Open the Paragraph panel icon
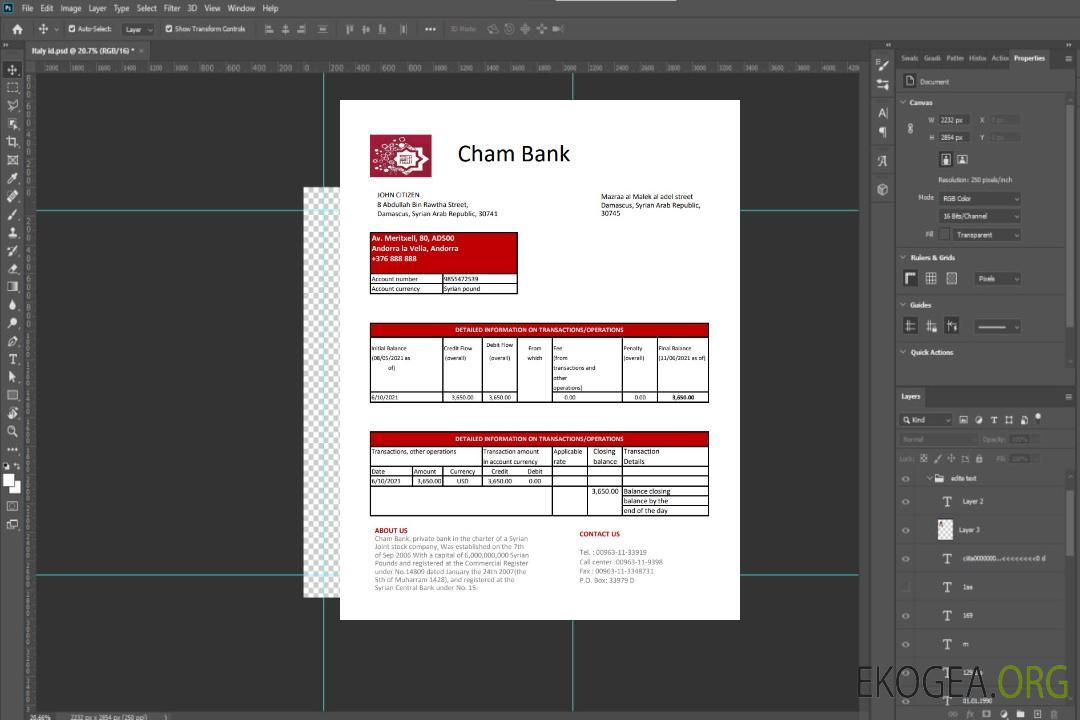 click(x=883, y=132)
